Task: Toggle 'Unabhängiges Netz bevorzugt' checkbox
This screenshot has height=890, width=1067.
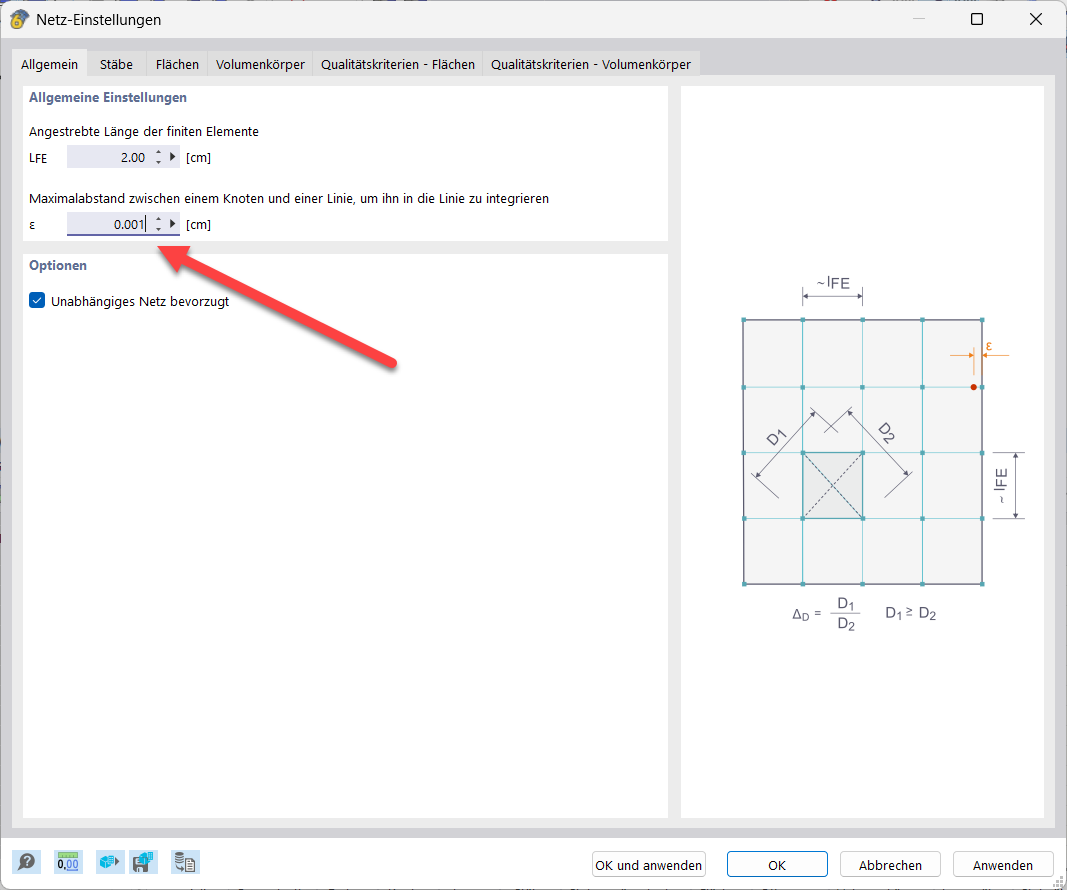Action: click(x=38, y=300)
